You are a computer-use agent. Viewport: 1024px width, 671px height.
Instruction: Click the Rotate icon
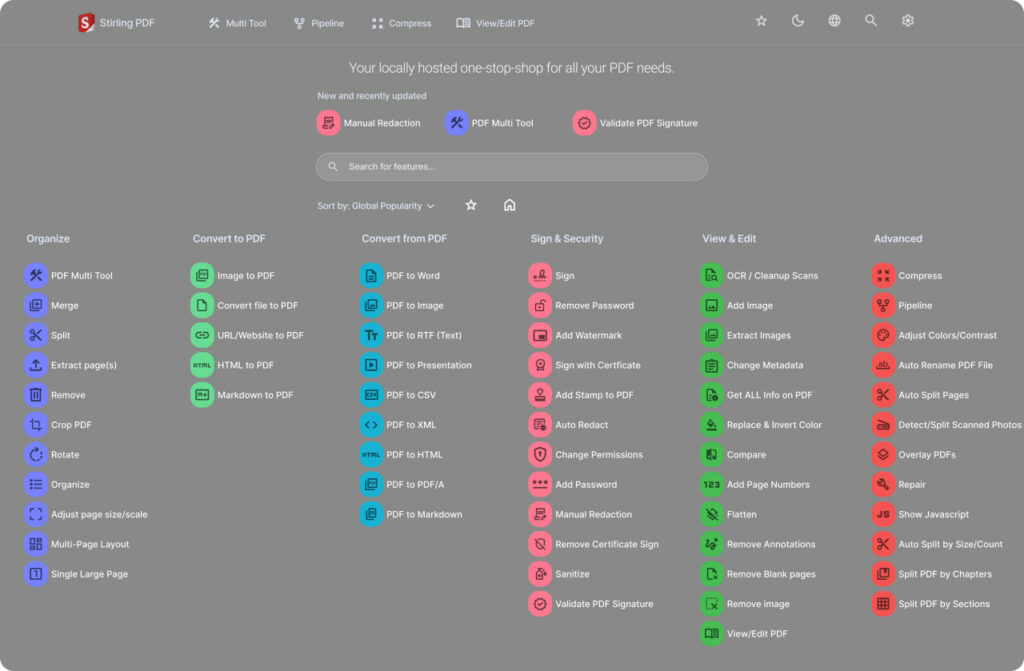[36, 455]
